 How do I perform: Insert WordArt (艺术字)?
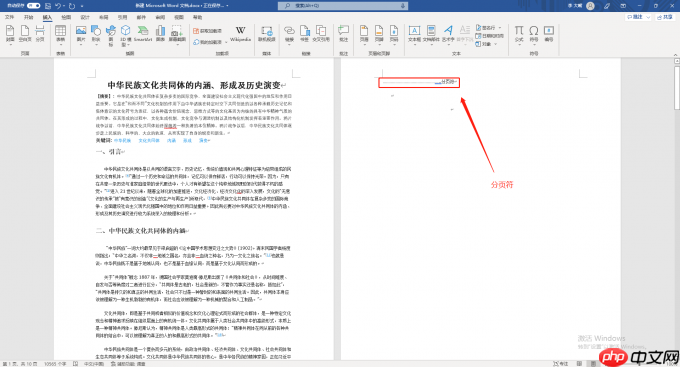coord(448,35)
